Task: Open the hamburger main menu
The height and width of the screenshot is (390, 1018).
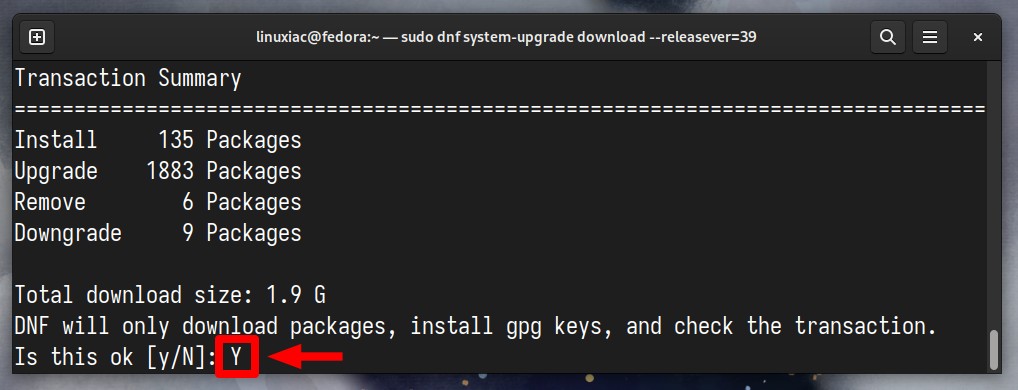Action: pos(930,38)
